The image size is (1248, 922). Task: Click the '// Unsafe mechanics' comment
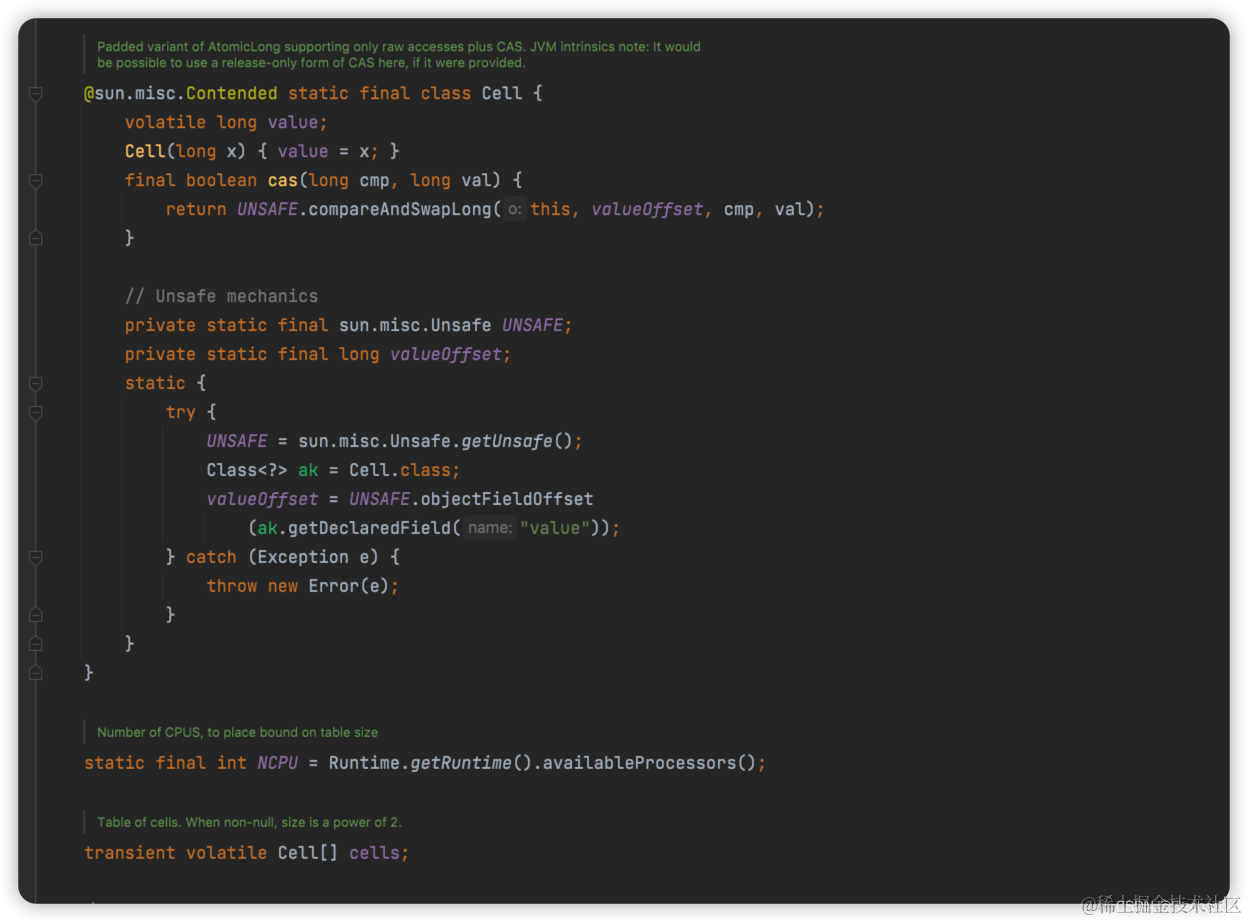(221, 296)
